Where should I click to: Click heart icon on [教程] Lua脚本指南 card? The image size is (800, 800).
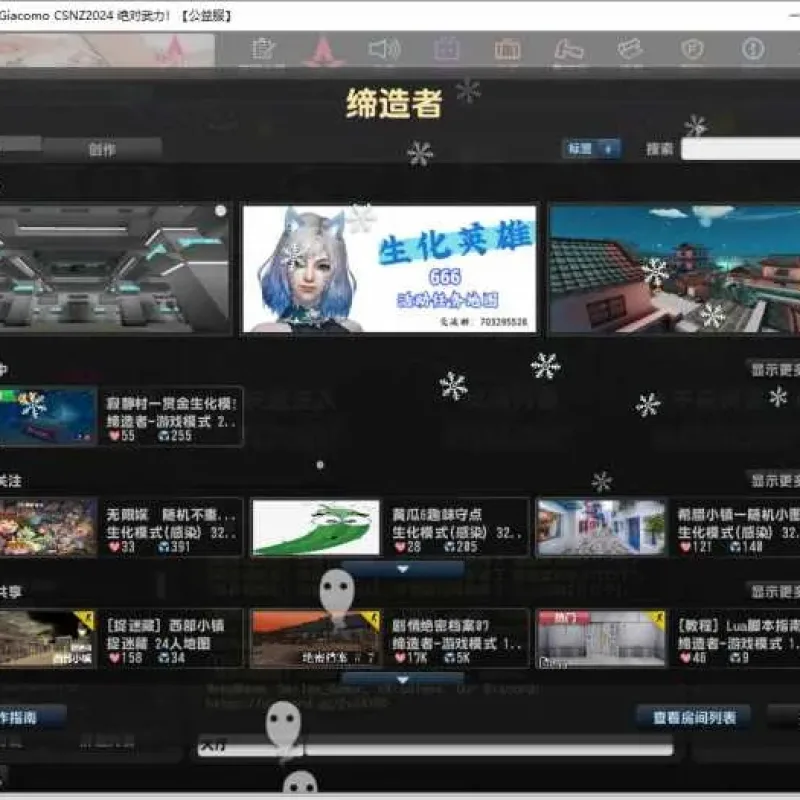point(685,658)
